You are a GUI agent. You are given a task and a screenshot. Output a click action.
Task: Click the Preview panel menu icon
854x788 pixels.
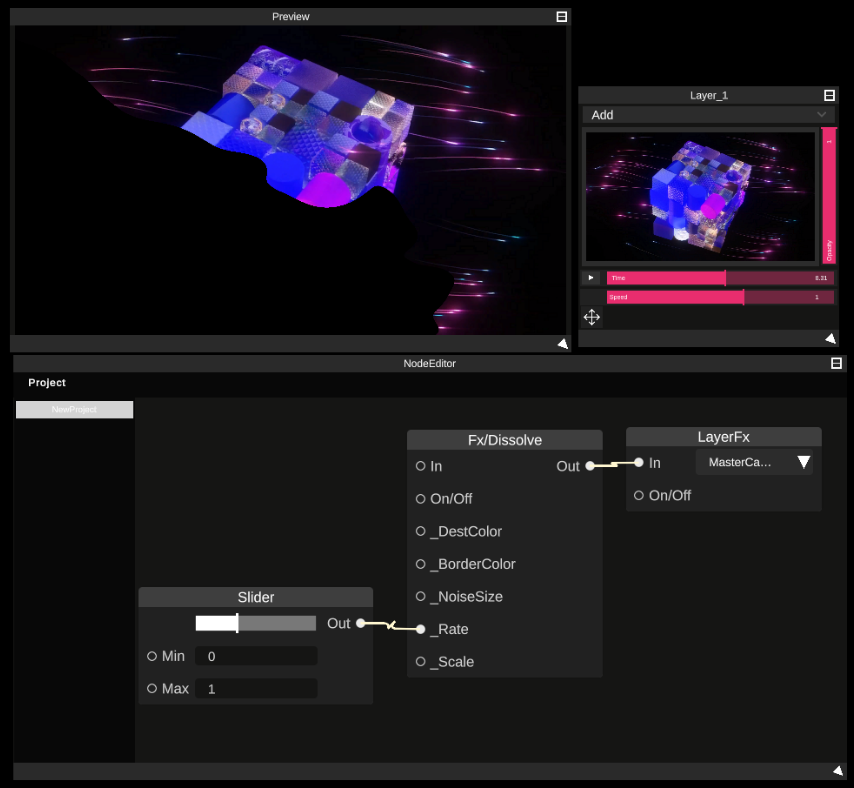(x=561, y=16)
